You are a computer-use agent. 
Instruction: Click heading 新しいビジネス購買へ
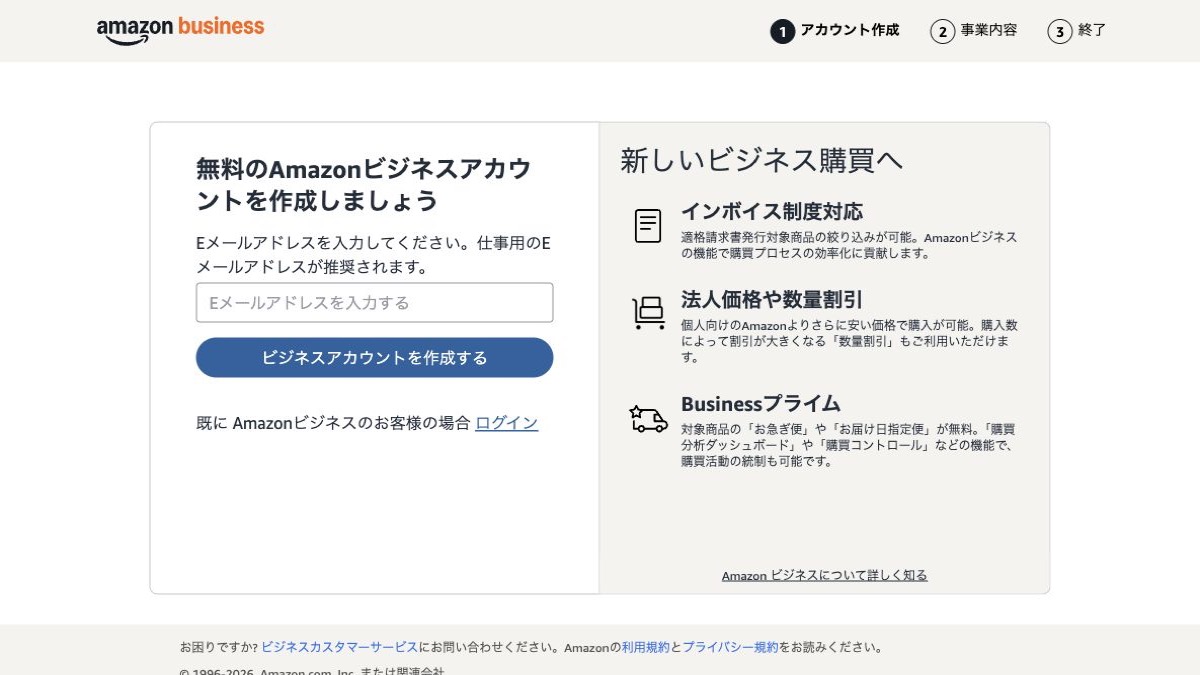761,160
